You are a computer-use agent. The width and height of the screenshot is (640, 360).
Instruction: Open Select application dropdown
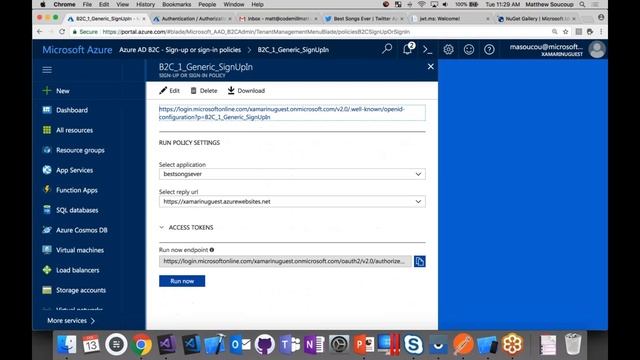click(x=292, y=174)
